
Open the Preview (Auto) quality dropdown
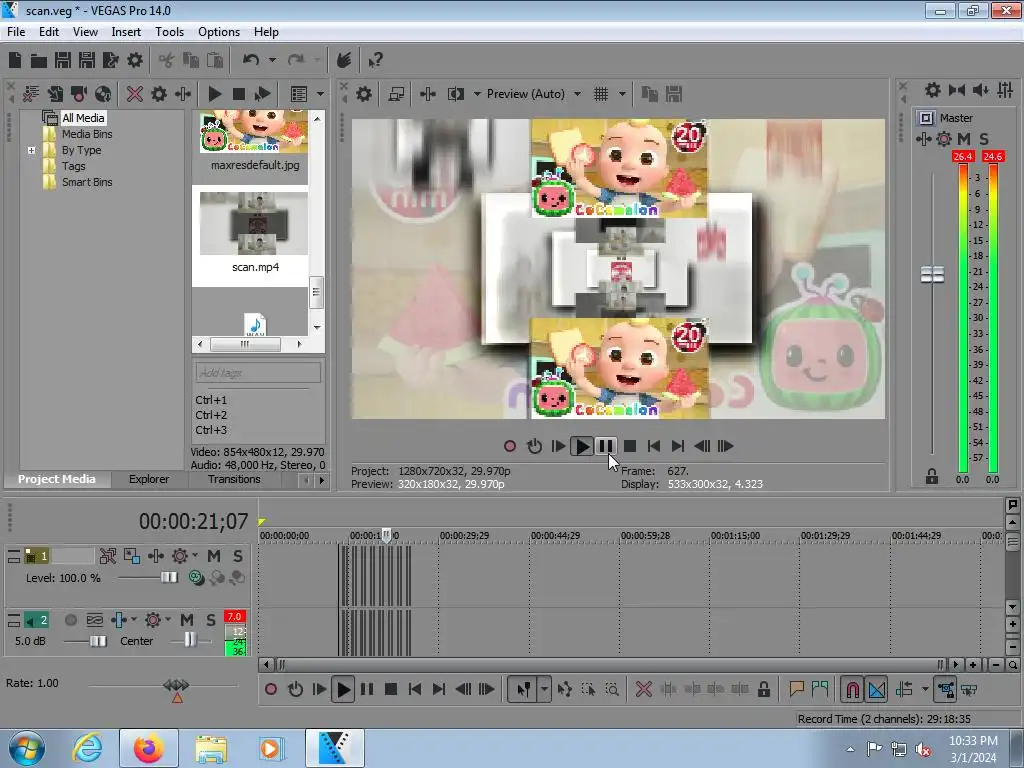pyautogui.click(x=577, y=94)
